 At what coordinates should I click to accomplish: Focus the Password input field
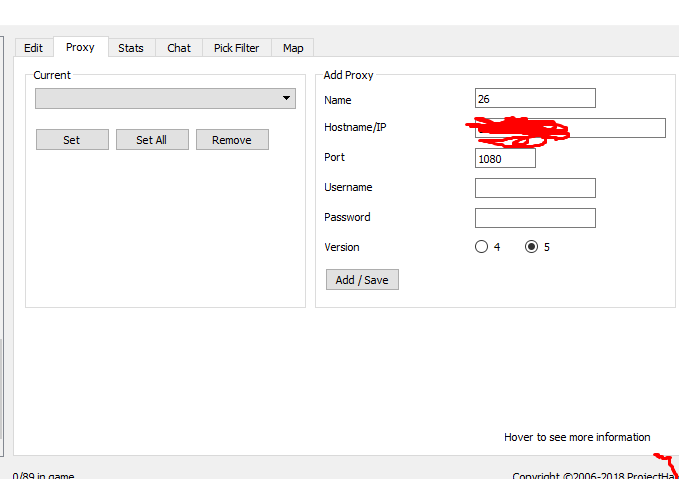tap(535, 218)
